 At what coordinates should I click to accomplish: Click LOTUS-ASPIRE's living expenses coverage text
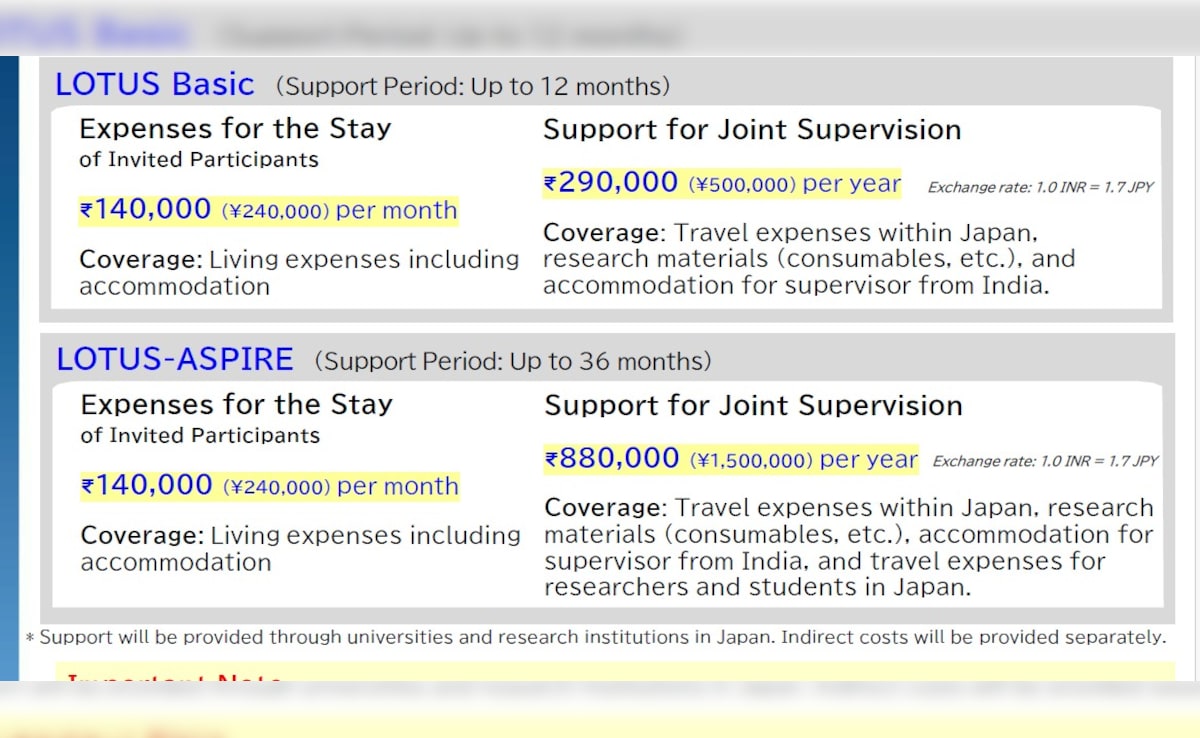300,548
